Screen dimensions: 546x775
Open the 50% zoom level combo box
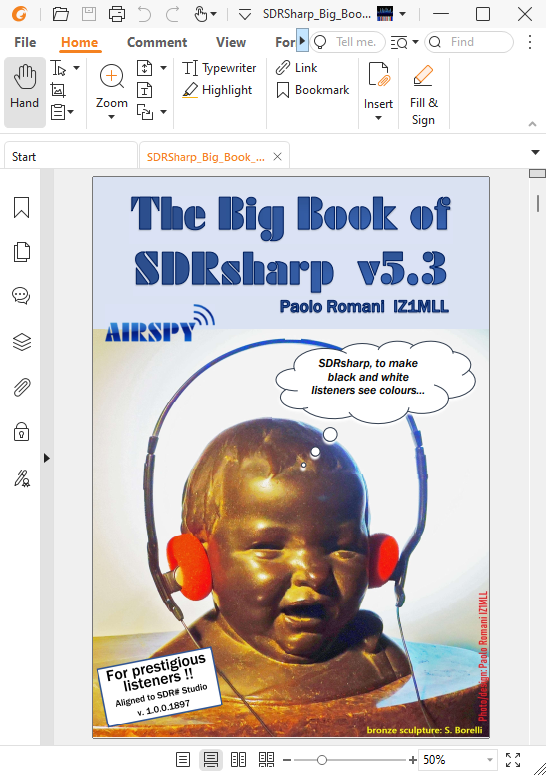[x=457, y=760]
